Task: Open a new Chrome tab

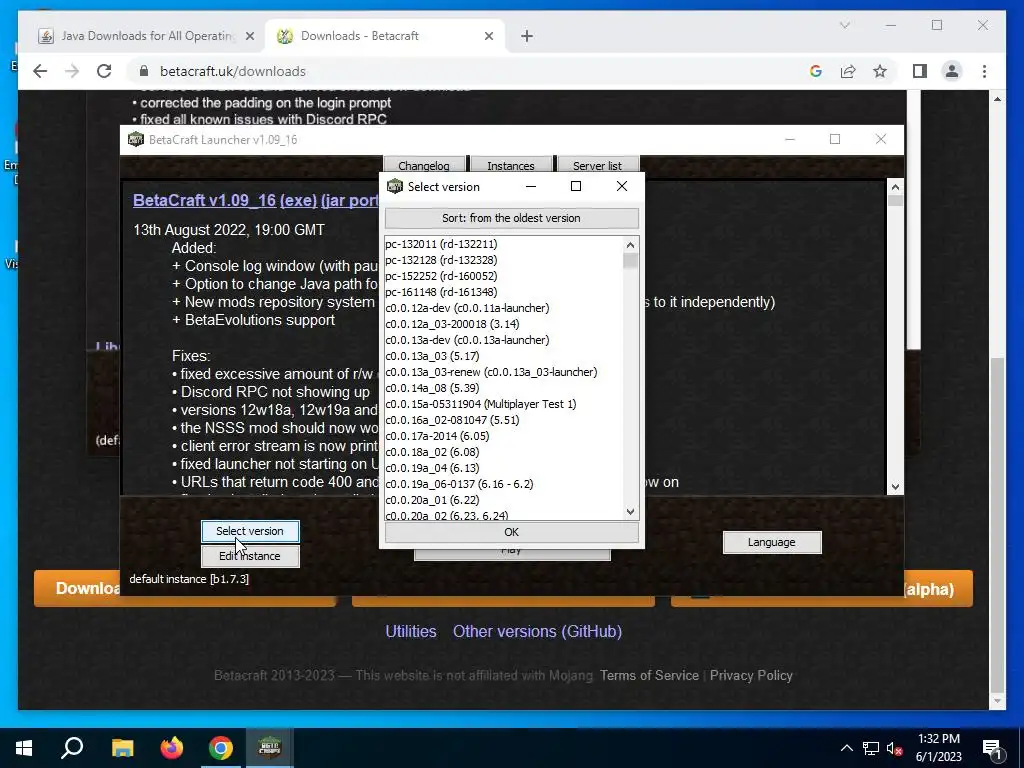Action: 527,36
